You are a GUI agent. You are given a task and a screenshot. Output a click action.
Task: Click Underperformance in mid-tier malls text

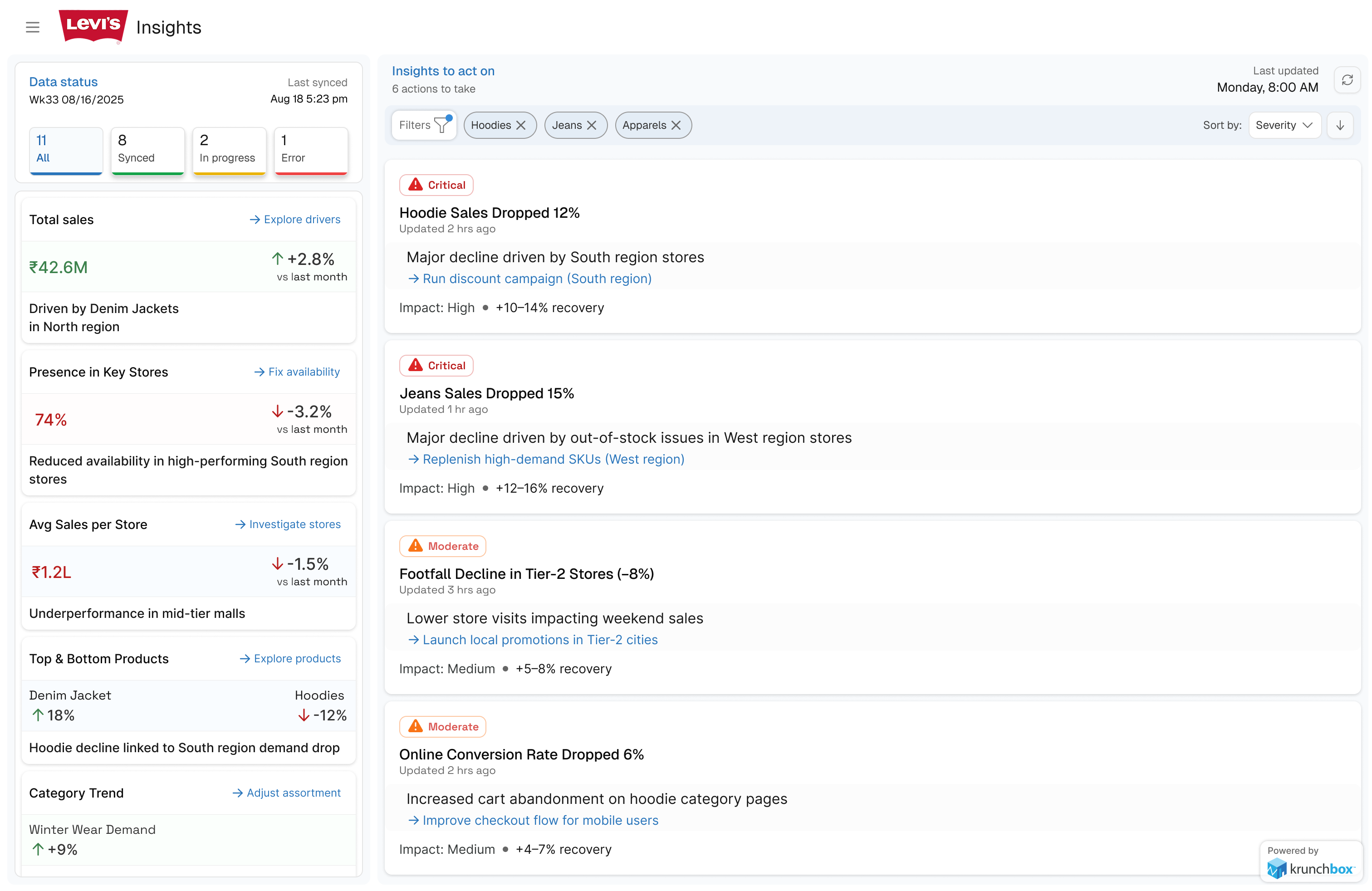point(137,613)
